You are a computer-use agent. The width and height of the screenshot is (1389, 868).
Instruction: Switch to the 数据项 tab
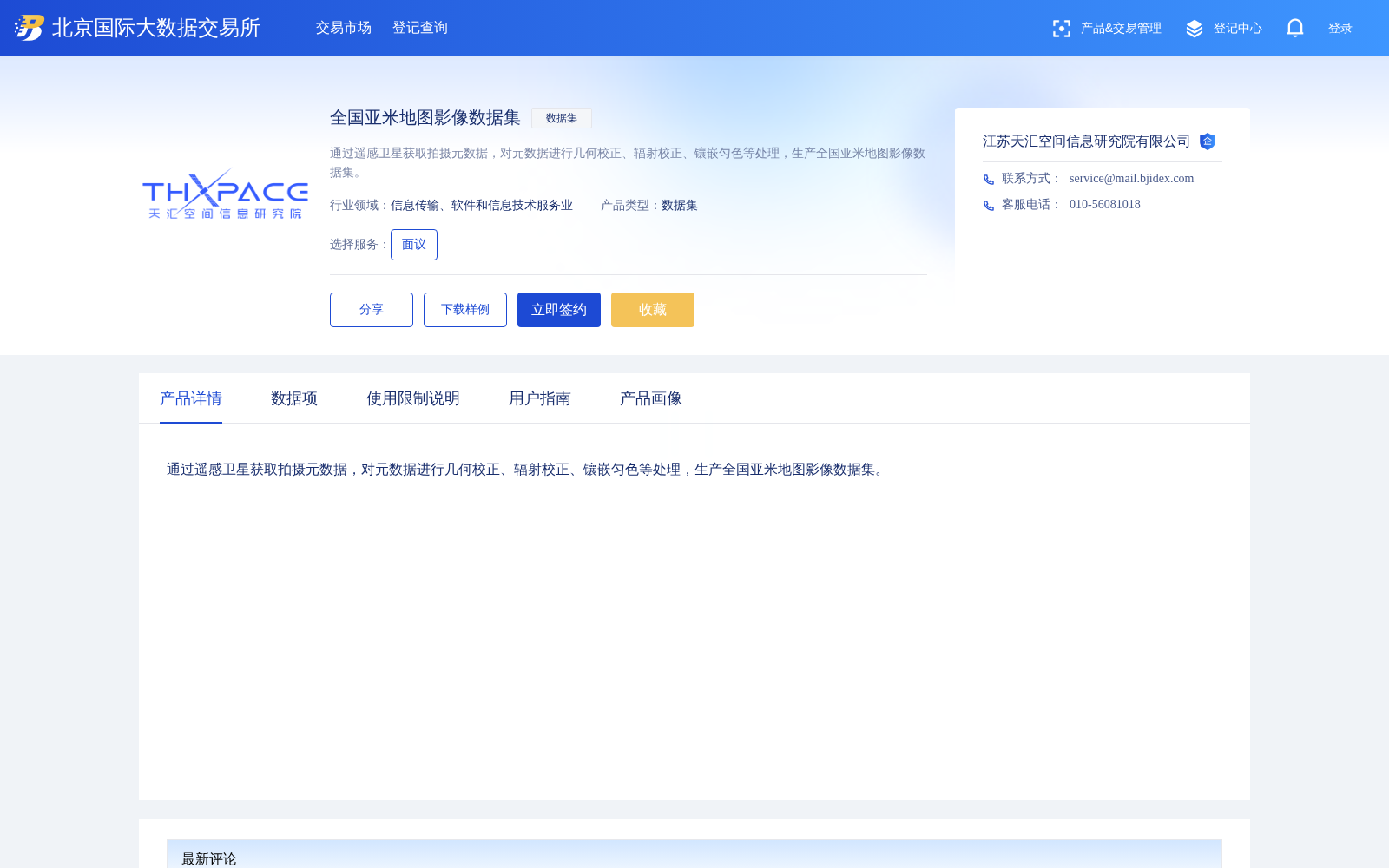point(294,398)
